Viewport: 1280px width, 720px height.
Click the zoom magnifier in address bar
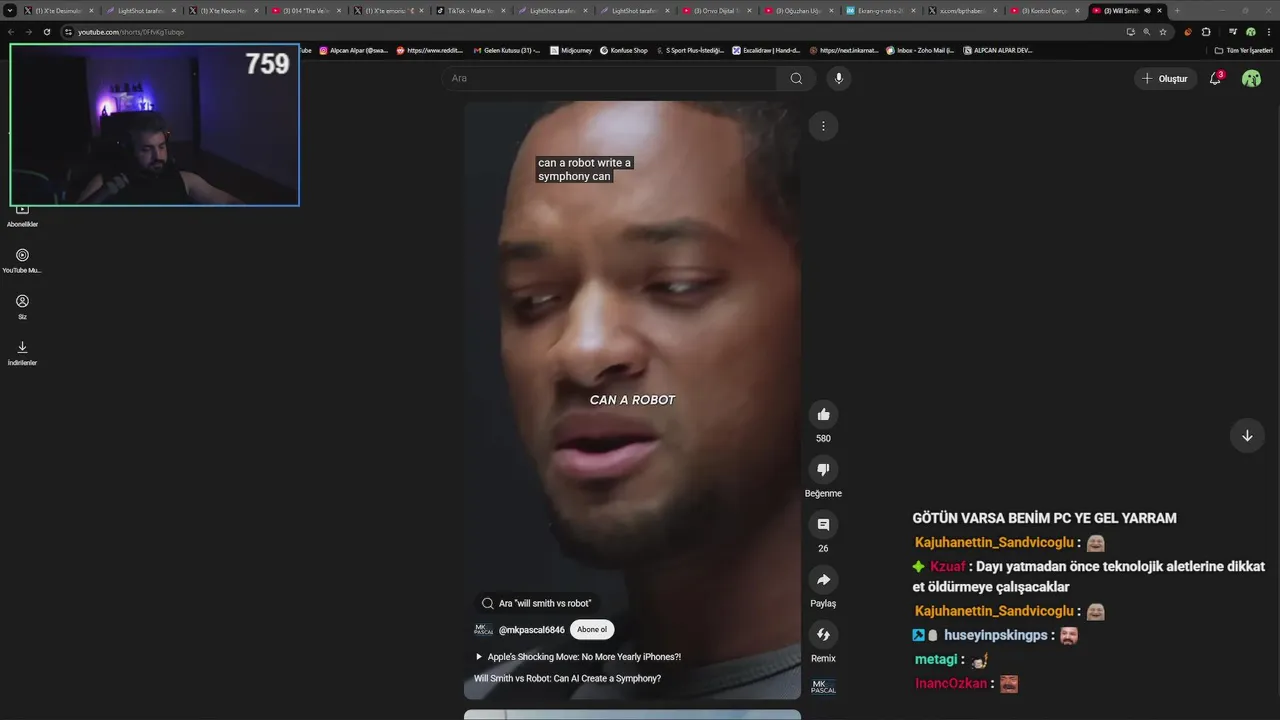[1147, 32]
